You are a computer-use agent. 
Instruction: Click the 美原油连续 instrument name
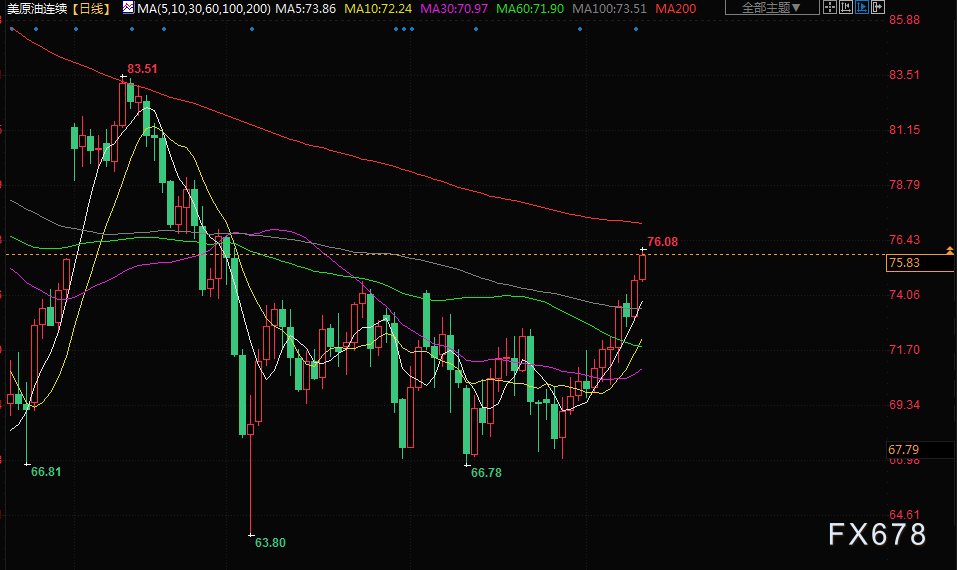coord(37,9)
